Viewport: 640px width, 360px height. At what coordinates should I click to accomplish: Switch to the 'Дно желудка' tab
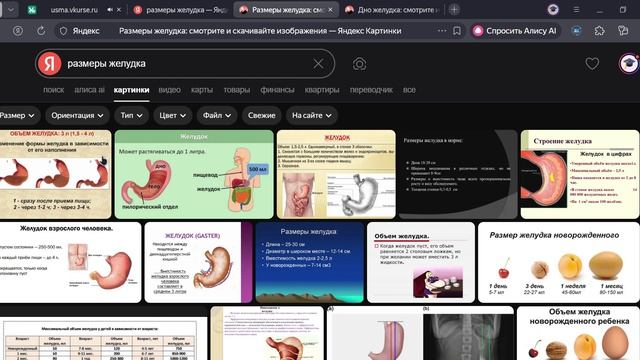[392, 10]
